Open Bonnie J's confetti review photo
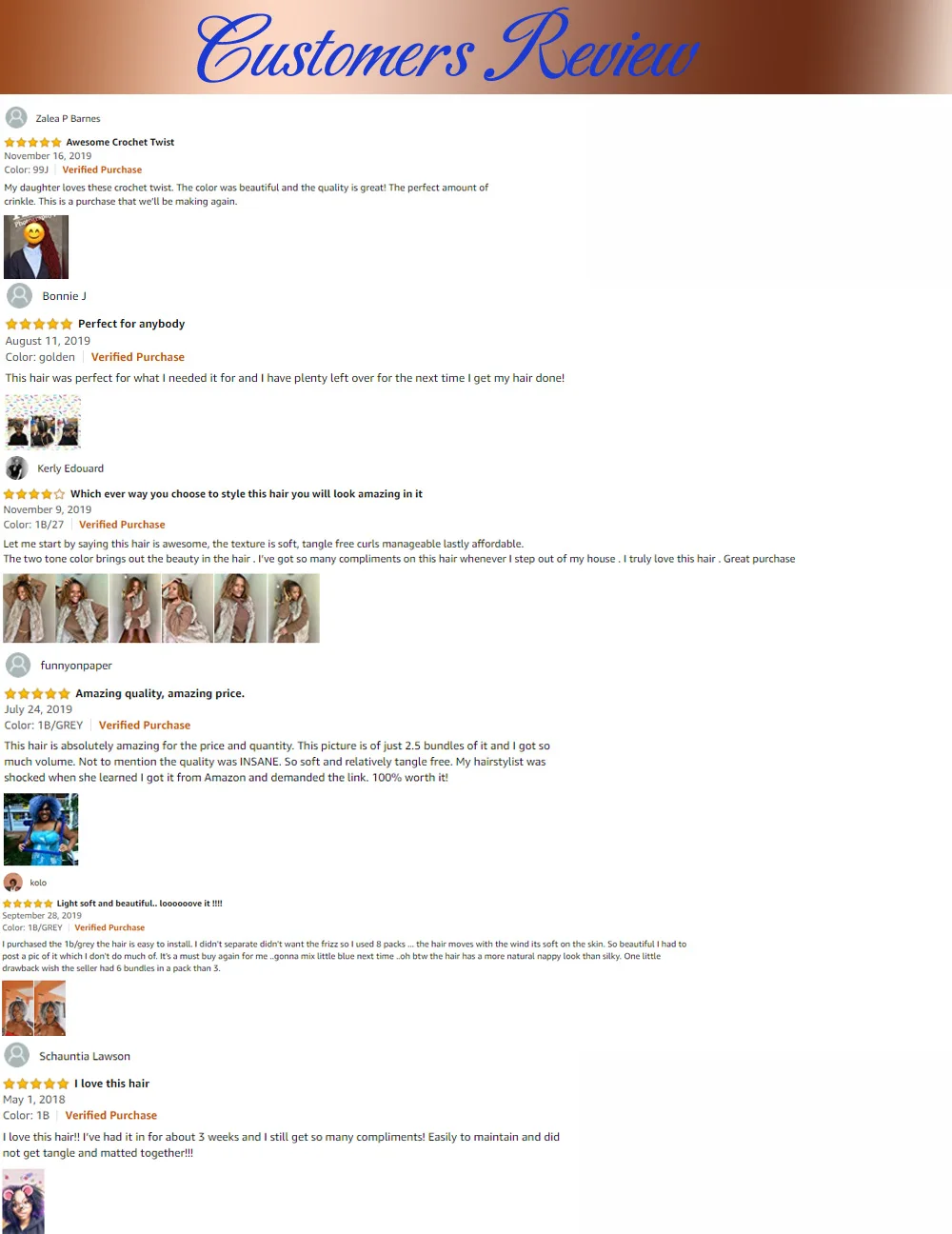952x1234 pixels. pos(43,421)
